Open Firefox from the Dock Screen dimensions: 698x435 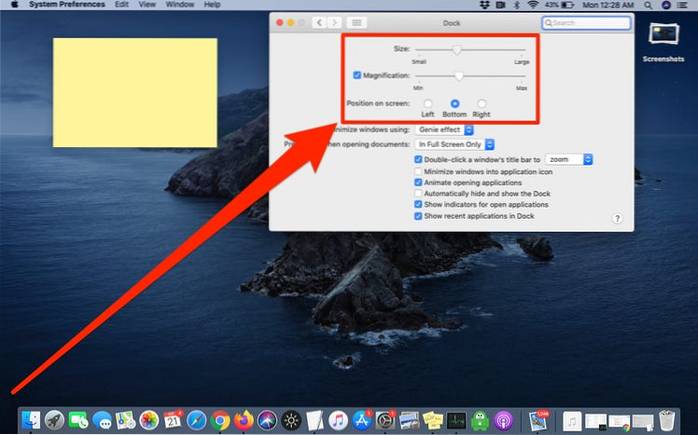(x=243, y=420)
